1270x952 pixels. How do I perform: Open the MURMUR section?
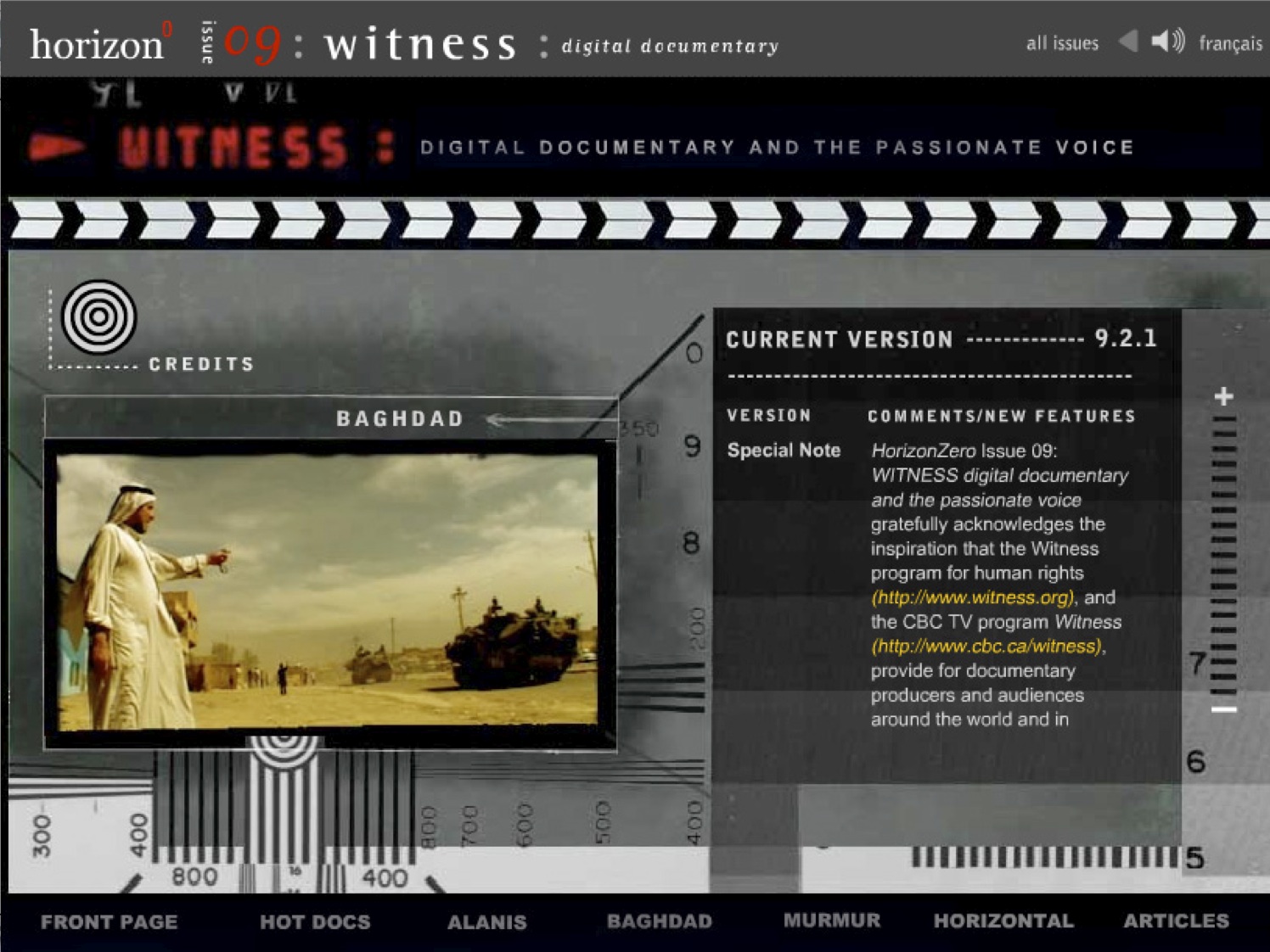coord(832,920)
